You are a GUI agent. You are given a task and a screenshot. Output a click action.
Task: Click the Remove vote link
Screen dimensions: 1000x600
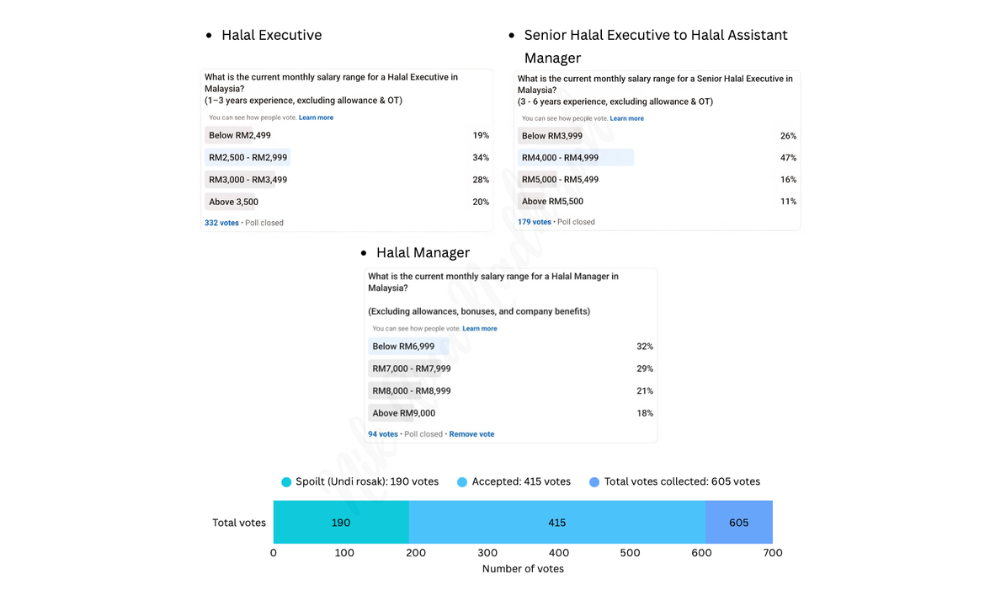(x=471, y=434)
